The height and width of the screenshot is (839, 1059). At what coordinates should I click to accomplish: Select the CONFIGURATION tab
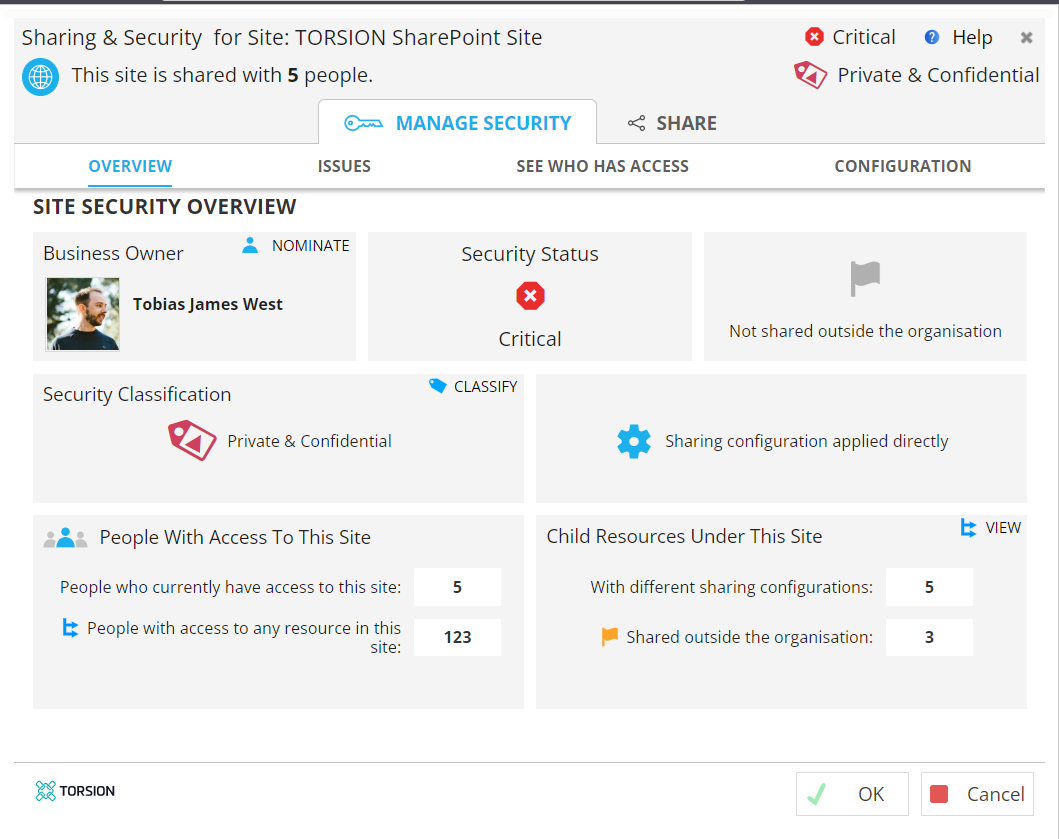[902, 166]
